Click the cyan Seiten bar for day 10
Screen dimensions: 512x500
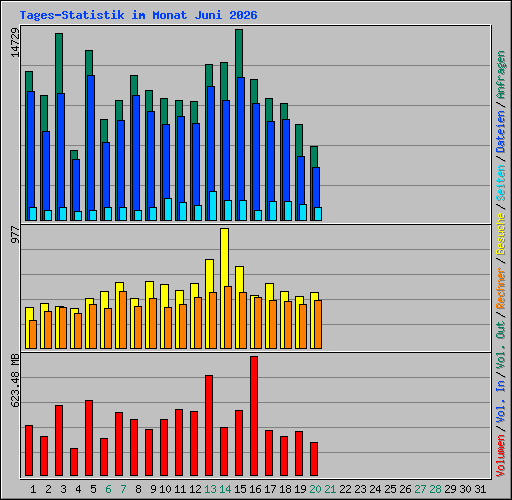[x=168, y=209]
